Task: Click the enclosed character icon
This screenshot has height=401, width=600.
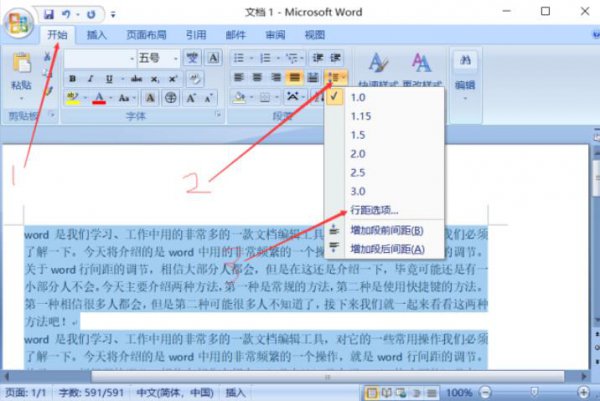Action: click(x=171, y=98)
